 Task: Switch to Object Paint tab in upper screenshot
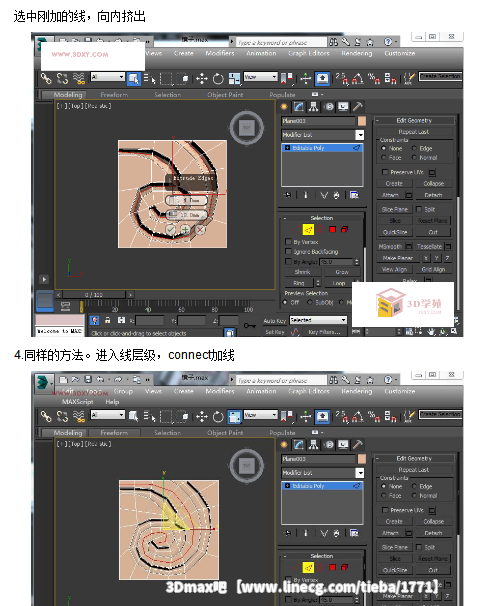pyautogui.click(x=225, y=95)
